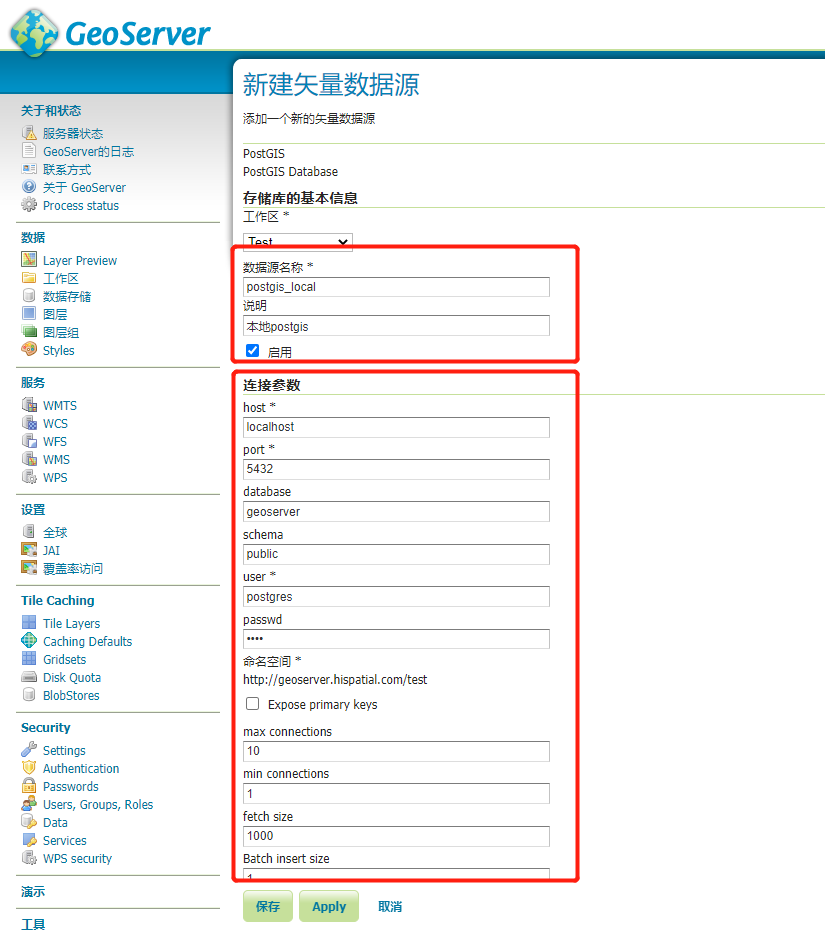Viewport: 825px width, 932px height.
Task: Open the Layer Preview link
Action: point(80,260)
